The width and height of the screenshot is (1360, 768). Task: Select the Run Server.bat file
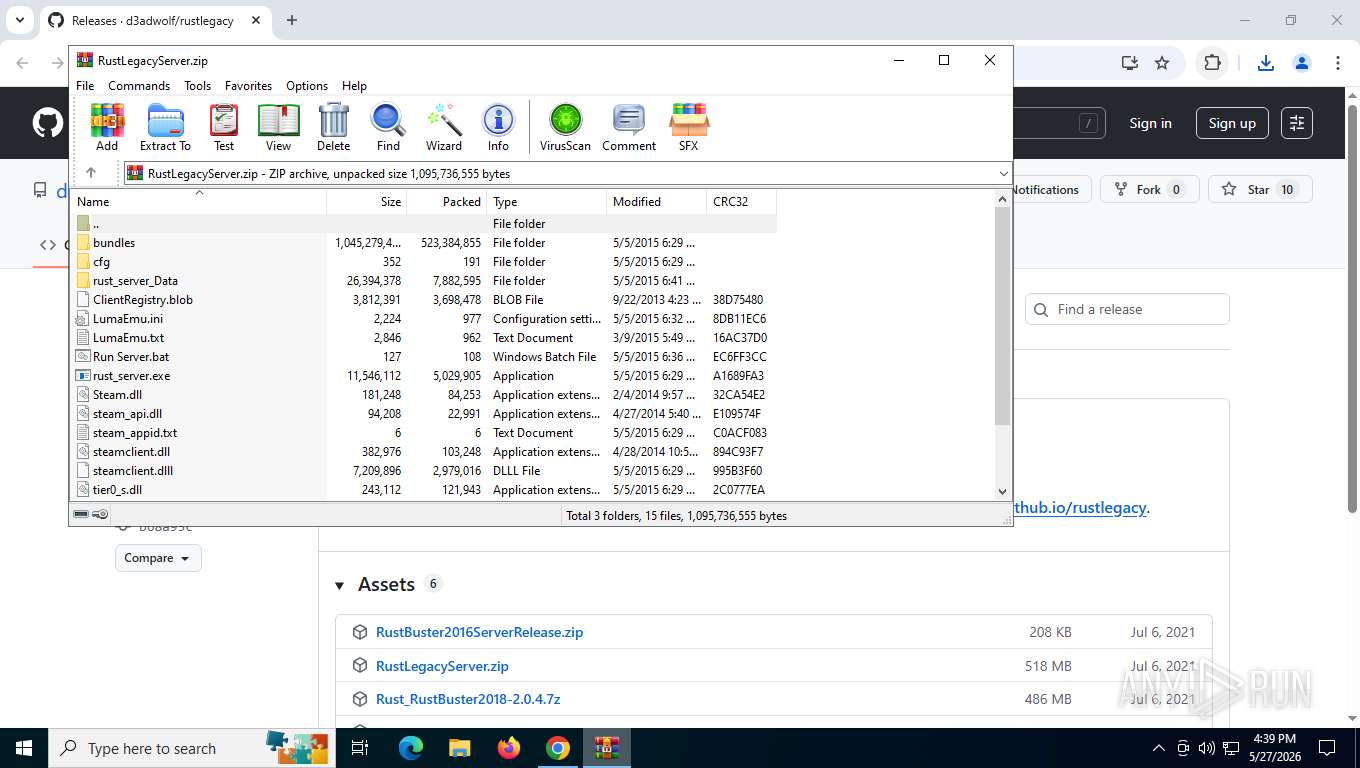[424, 357]
